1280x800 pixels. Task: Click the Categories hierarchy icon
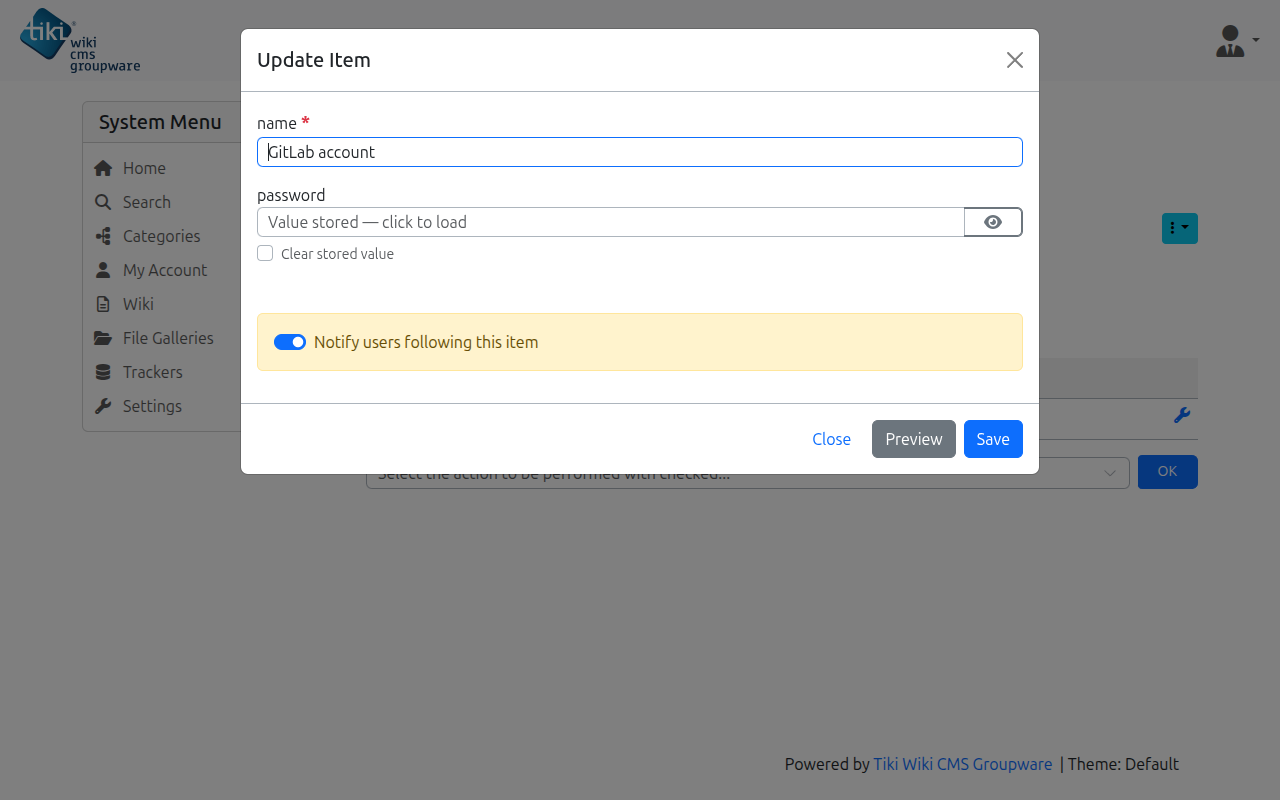coord(102,236)
